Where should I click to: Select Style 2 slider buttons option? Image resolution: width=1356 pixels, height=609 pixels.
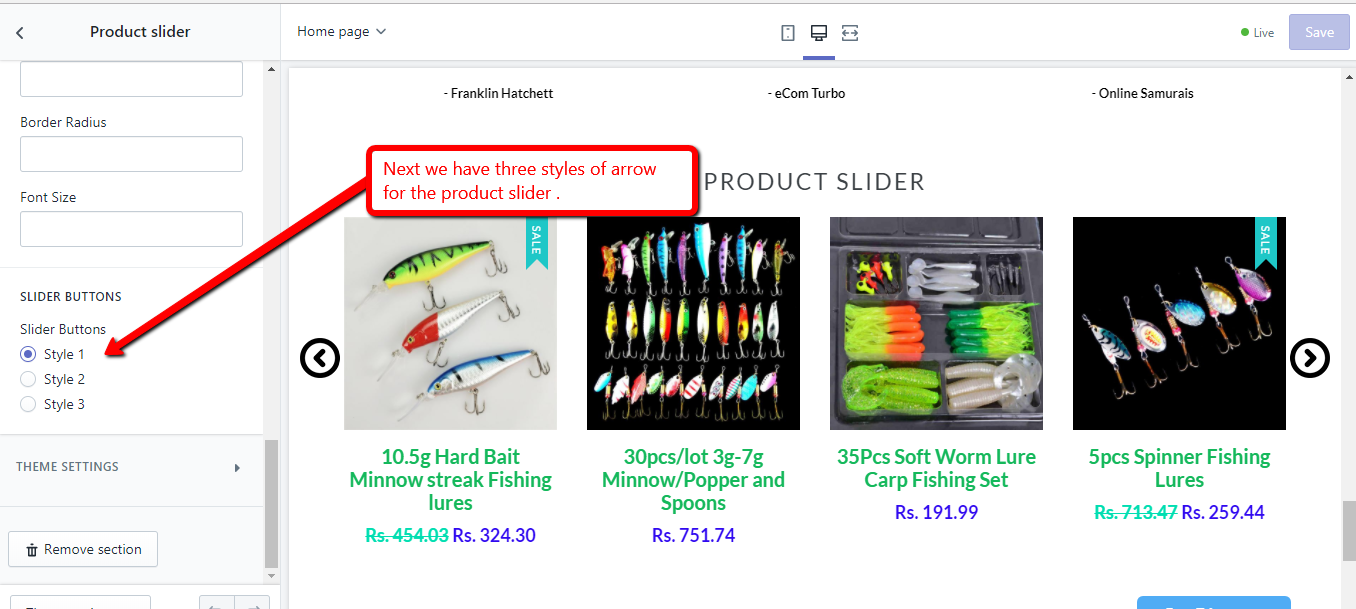(28, 379)
